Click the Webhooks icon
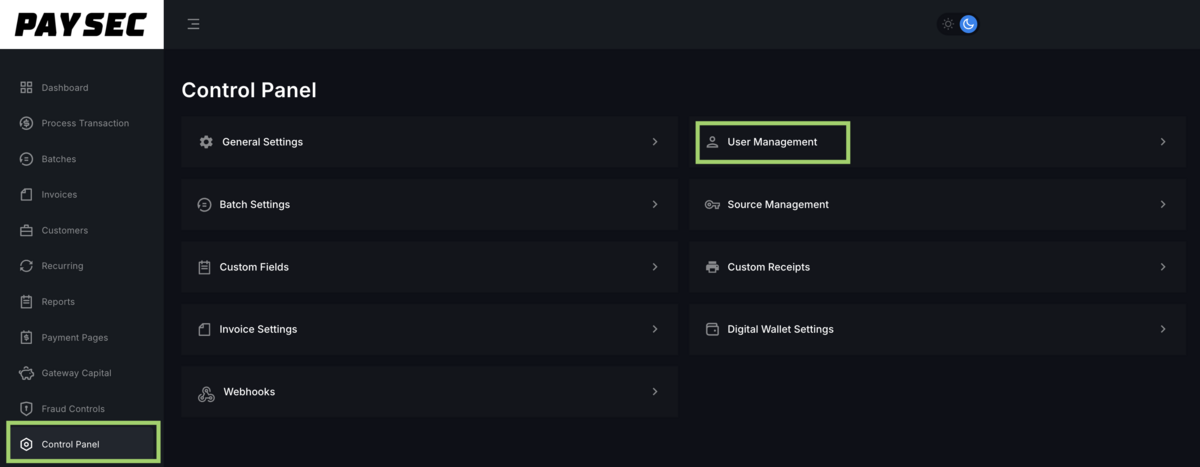1200x467 pixels. point(206,393)
